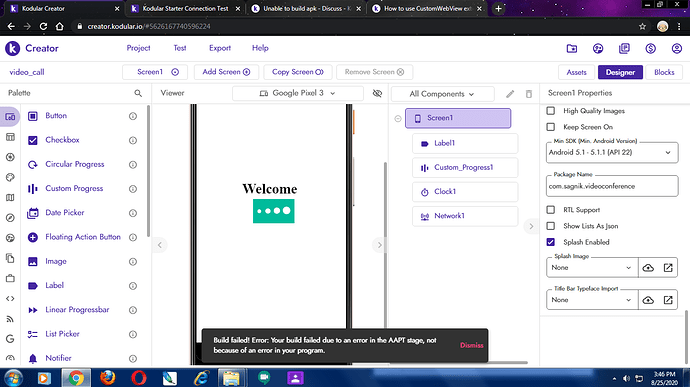Open the Title Bar Typeface Import dropdown
This screenshot has width=690, height=387.
click(592, 300)
